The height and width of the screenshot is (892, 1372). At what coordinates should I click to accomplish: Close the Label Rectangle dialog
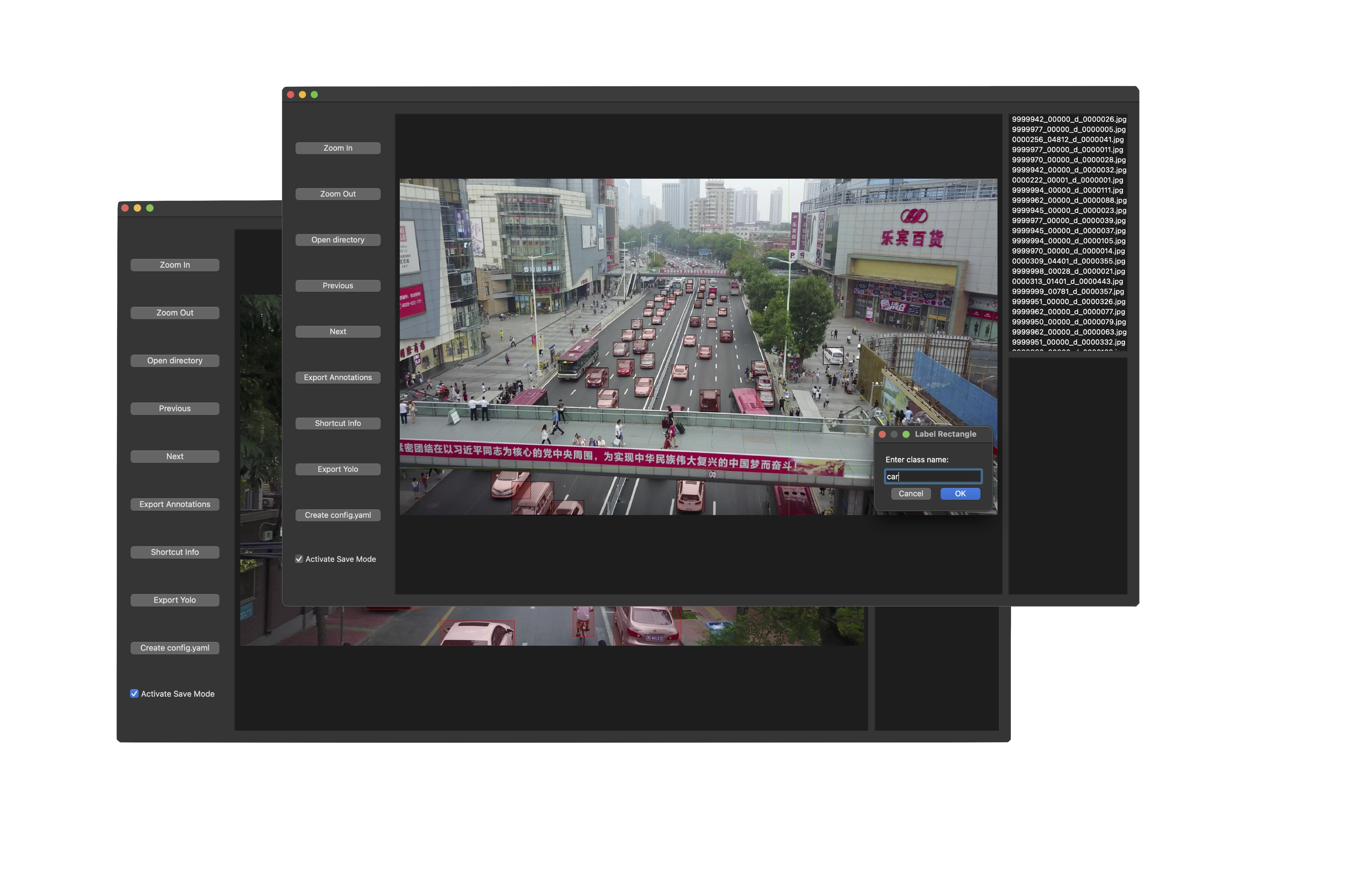click(882, 434)
